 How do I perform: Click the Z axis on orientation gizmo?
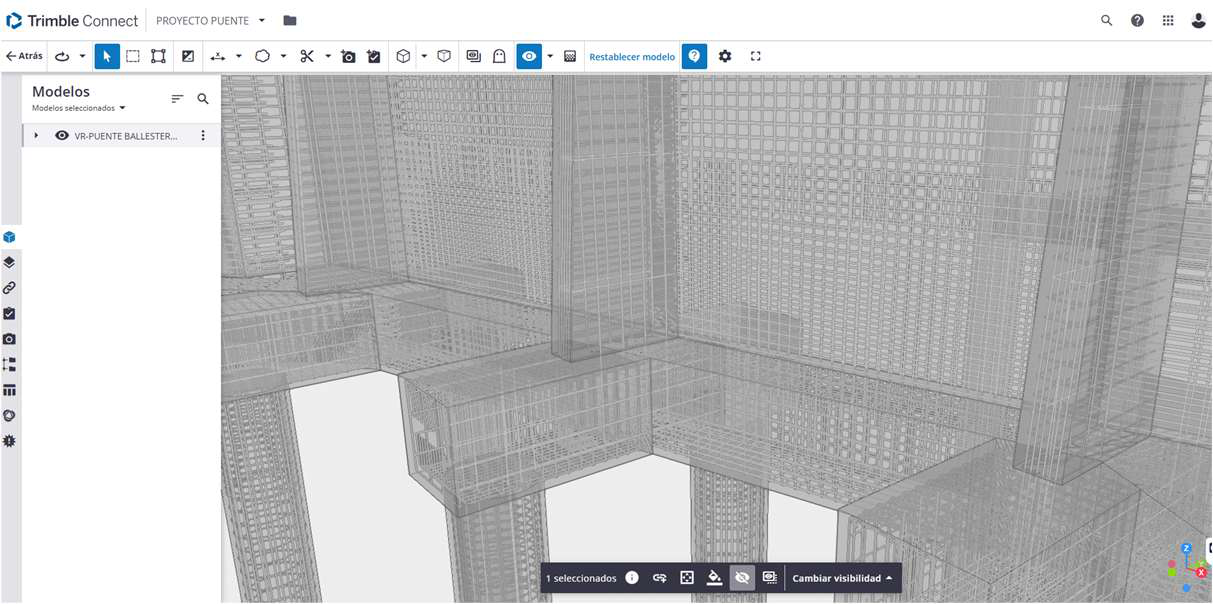click(1186, 549)
